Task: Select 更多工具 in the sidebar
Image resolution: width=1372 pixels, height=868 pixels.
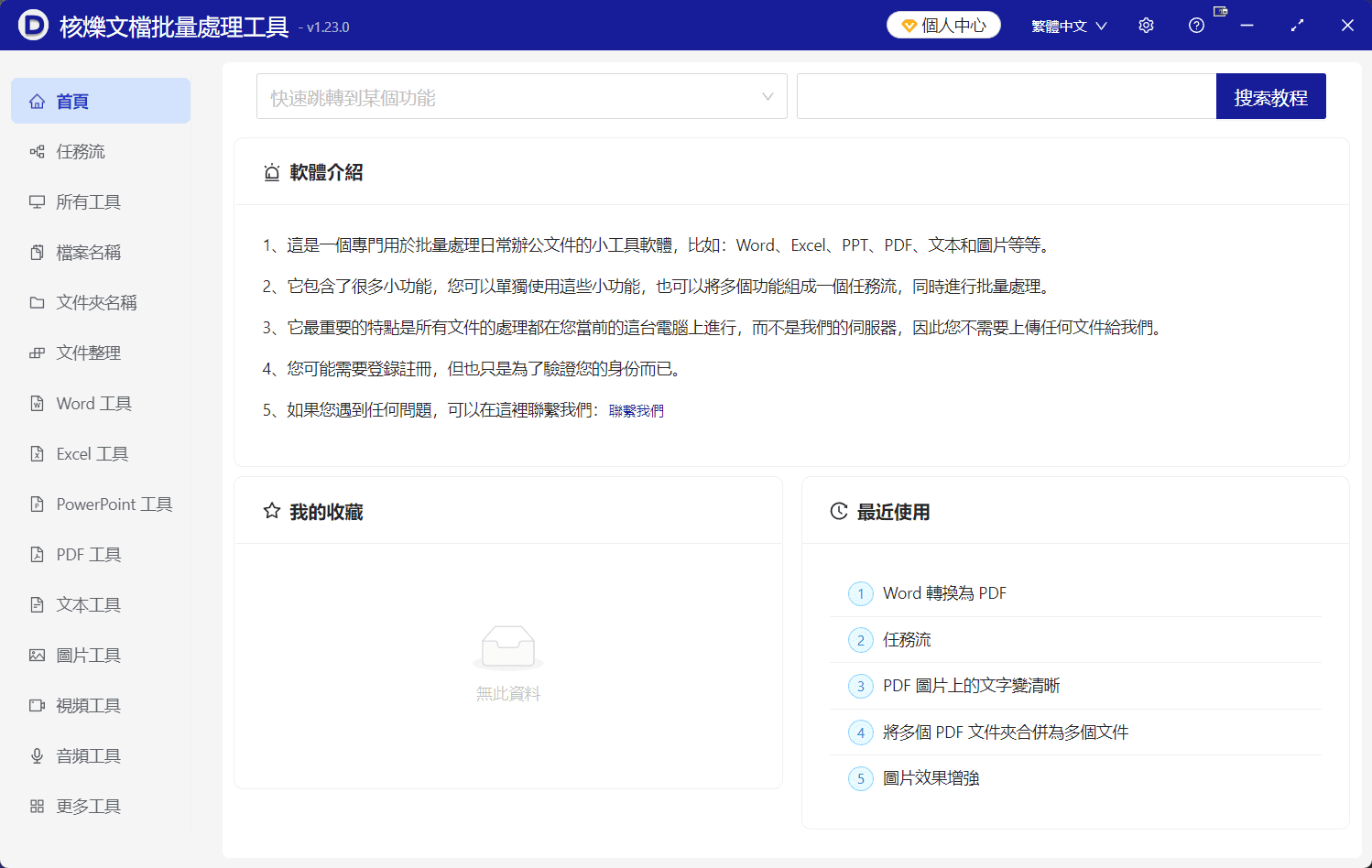Action: (x=101, y=806)
